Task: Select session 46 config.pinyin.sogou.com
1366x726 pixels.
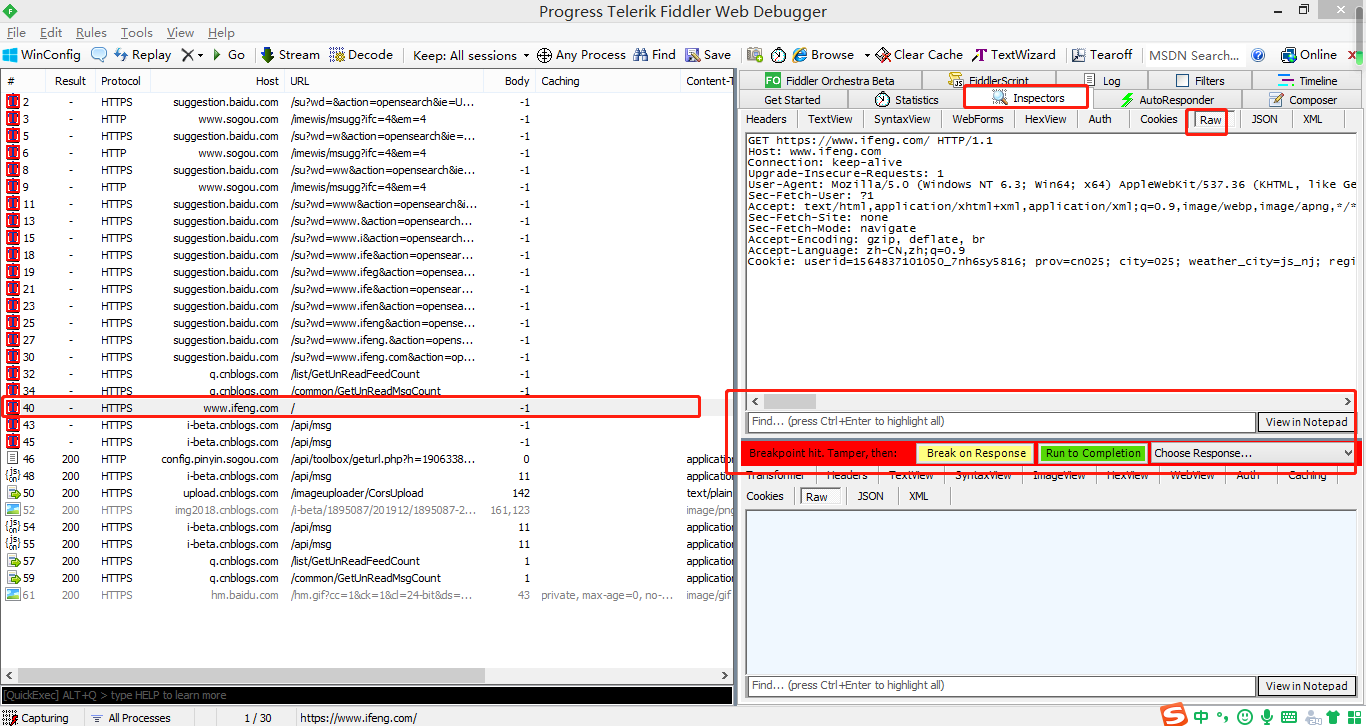Action: click(x=366, y=459)
